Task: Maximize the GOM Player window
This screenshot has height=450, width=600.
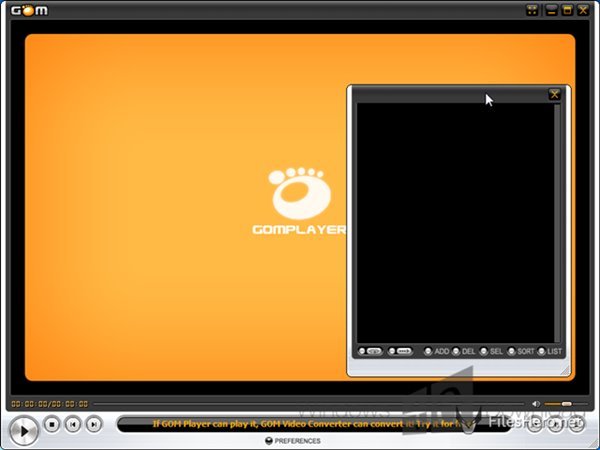Action: [x=567, y=10]
